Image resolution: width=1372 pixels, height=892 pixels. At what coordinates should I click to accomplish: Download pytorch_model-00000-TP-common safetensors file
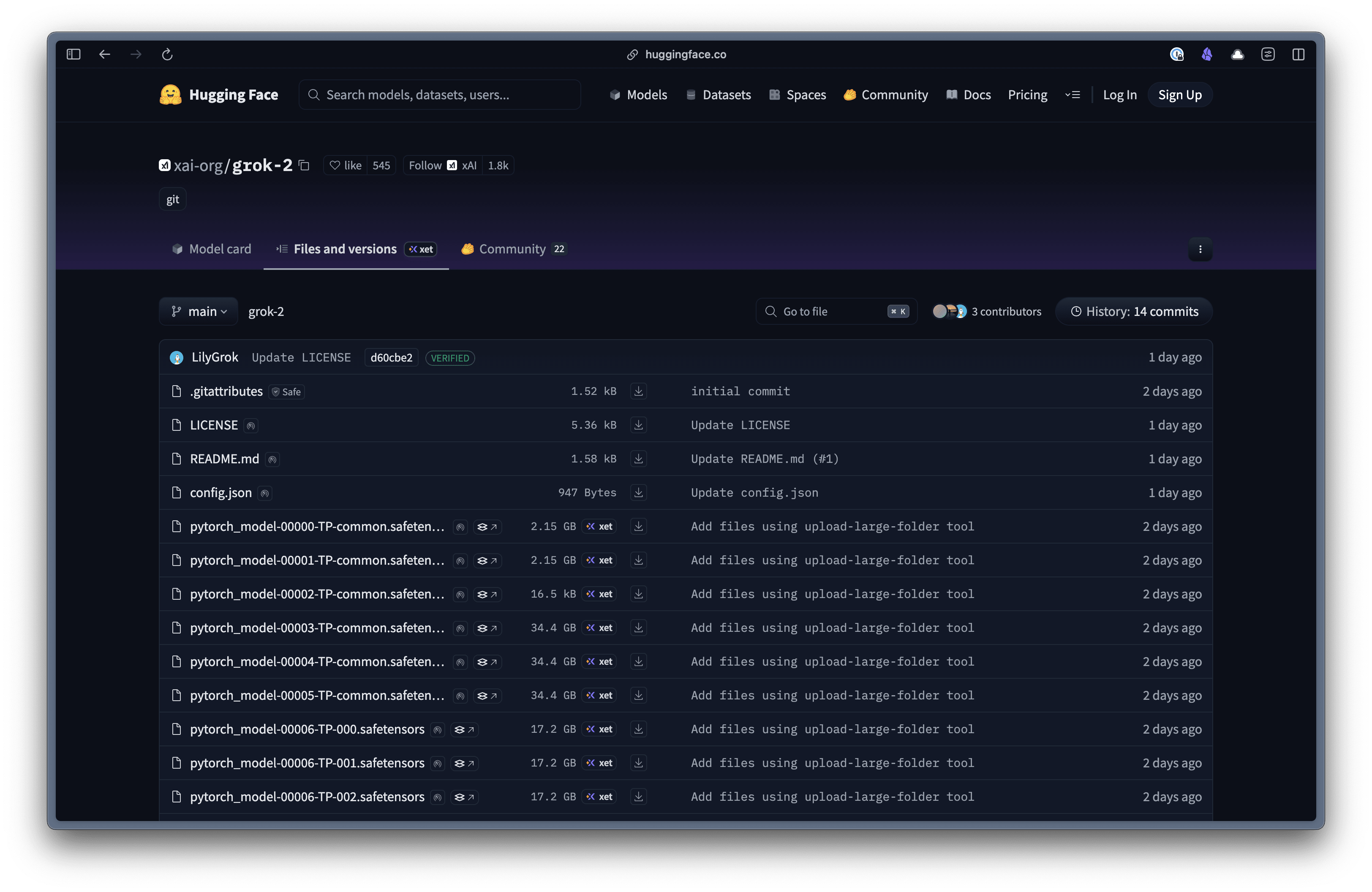coord(638,526)
